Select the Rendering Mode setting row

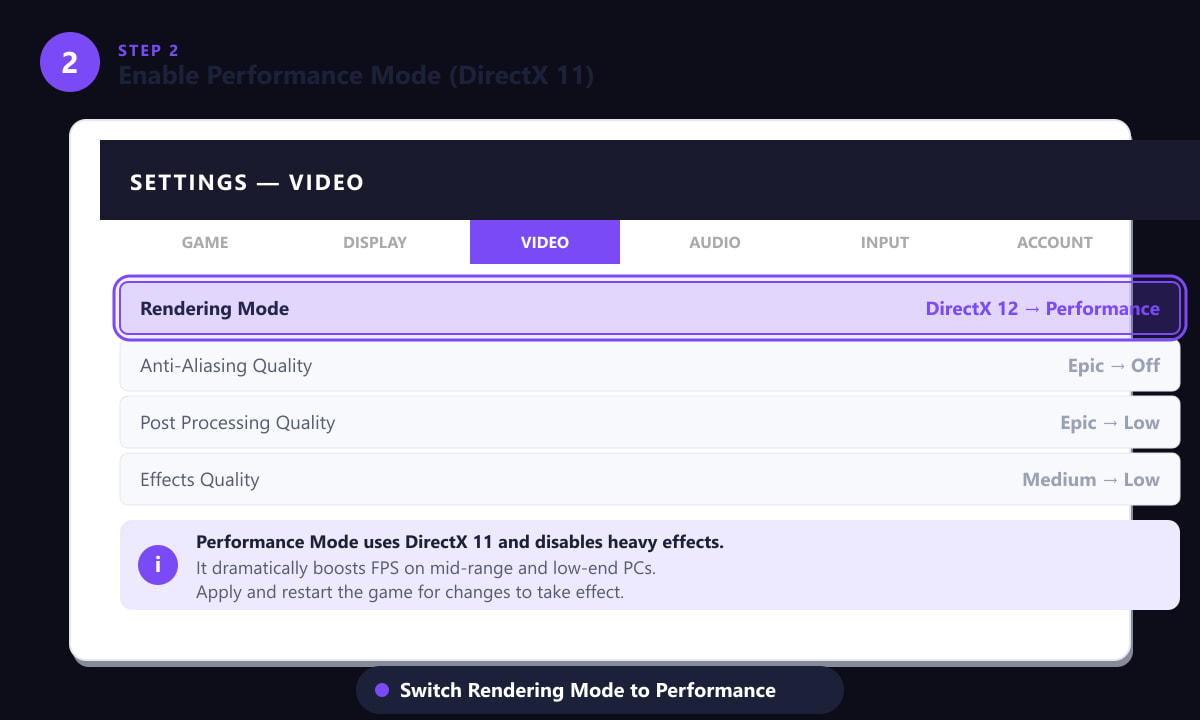(650, 309)
